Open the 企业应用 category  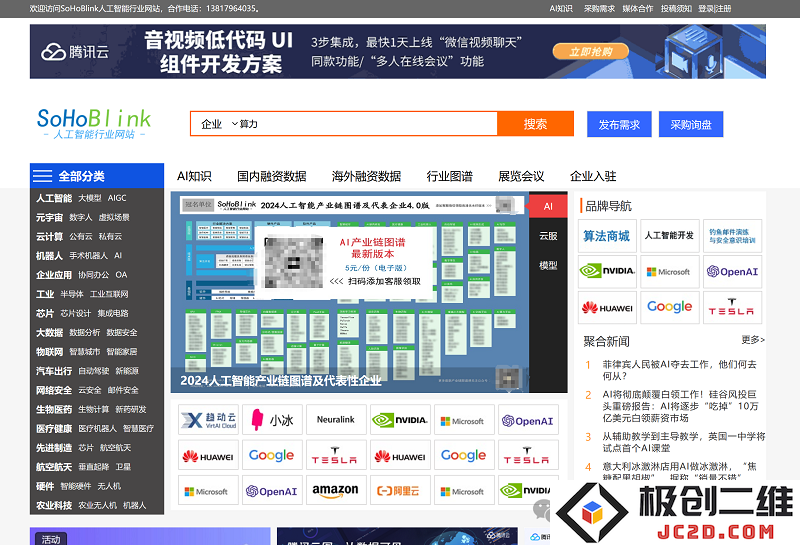(54, 275)
